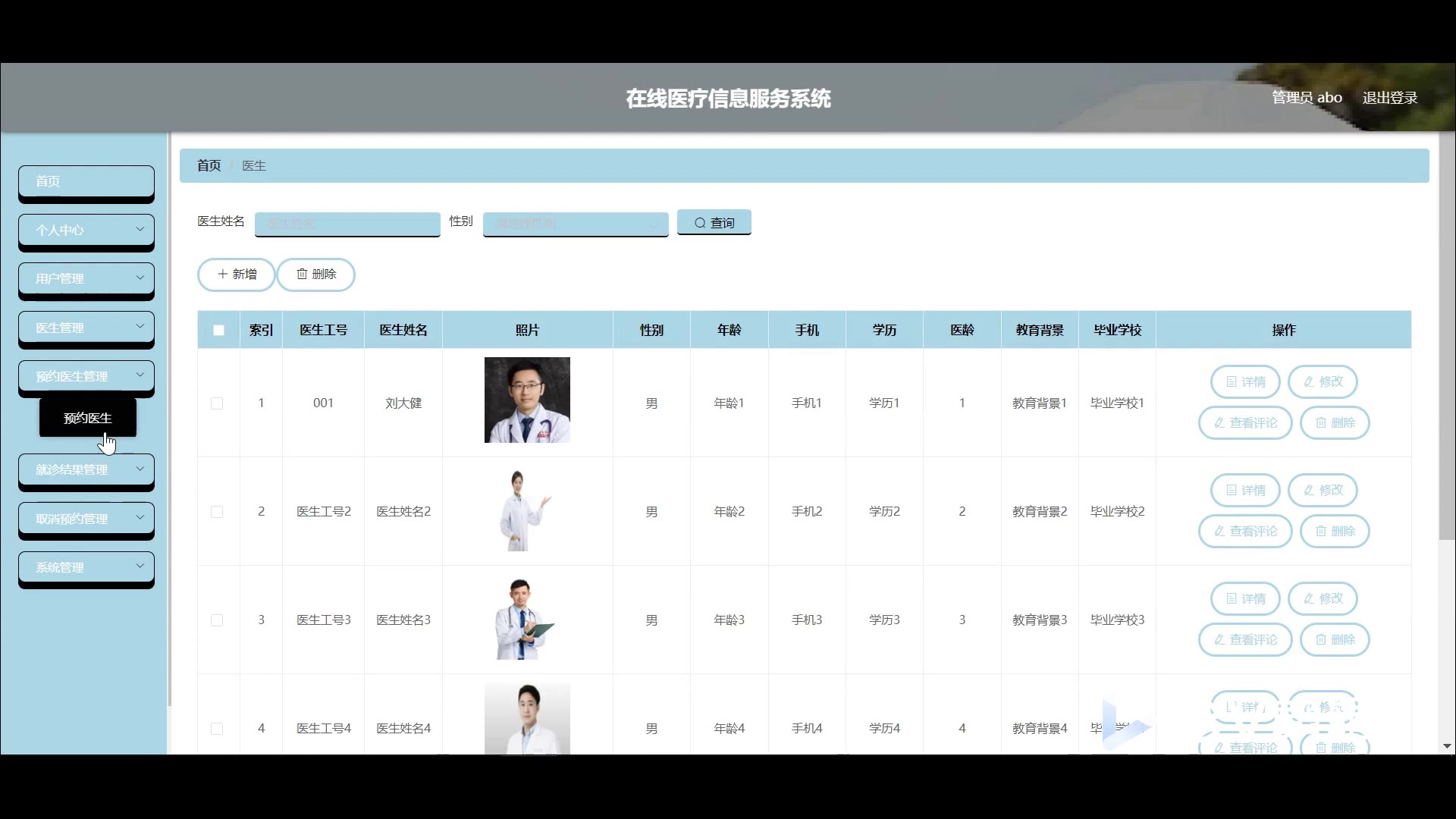Click 修改 for doctor 刘大健

[x=1323, y=381]
